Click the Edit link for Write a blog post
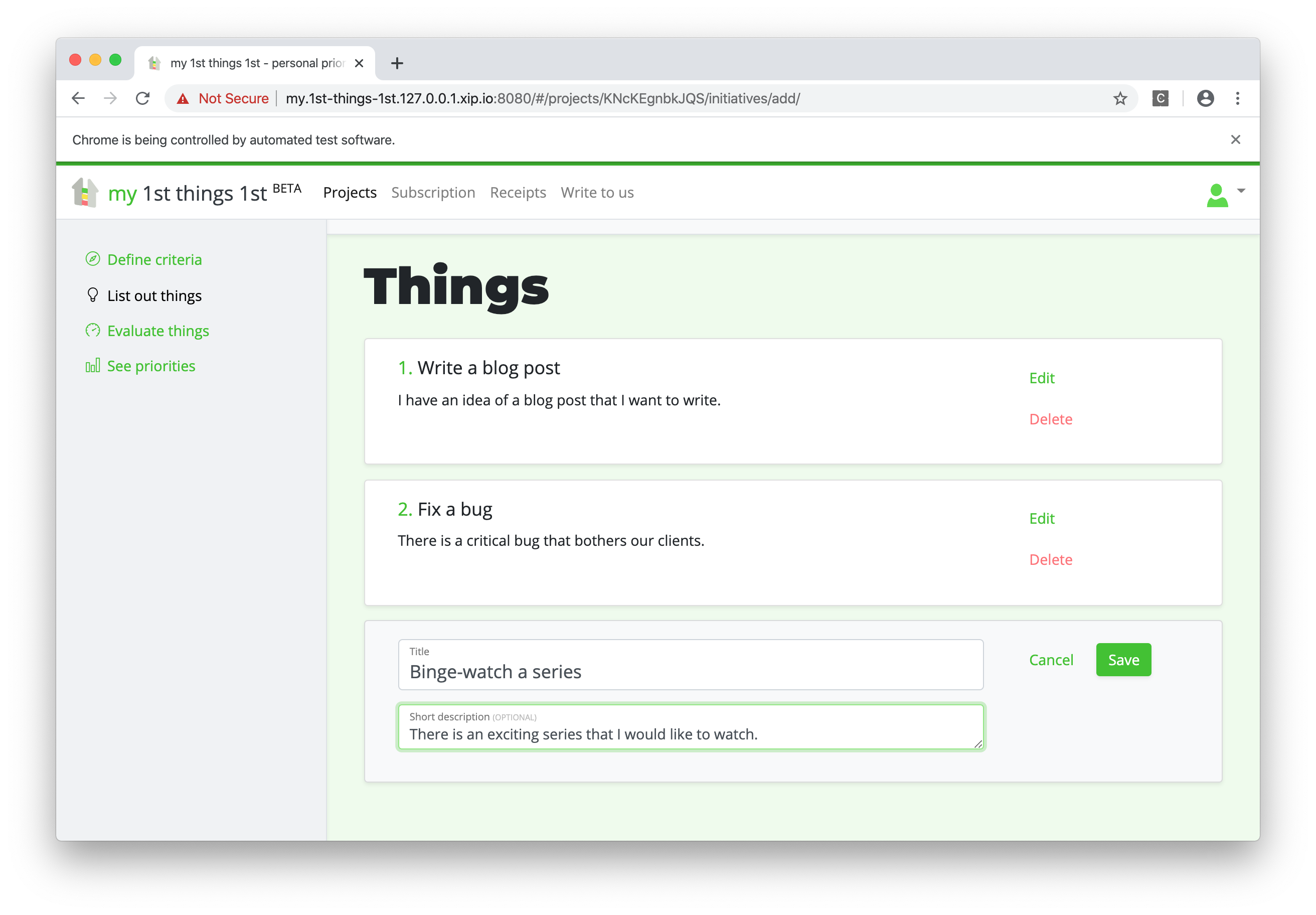The height and width of the screenshot is (915, 1316). pos(1043,377)
